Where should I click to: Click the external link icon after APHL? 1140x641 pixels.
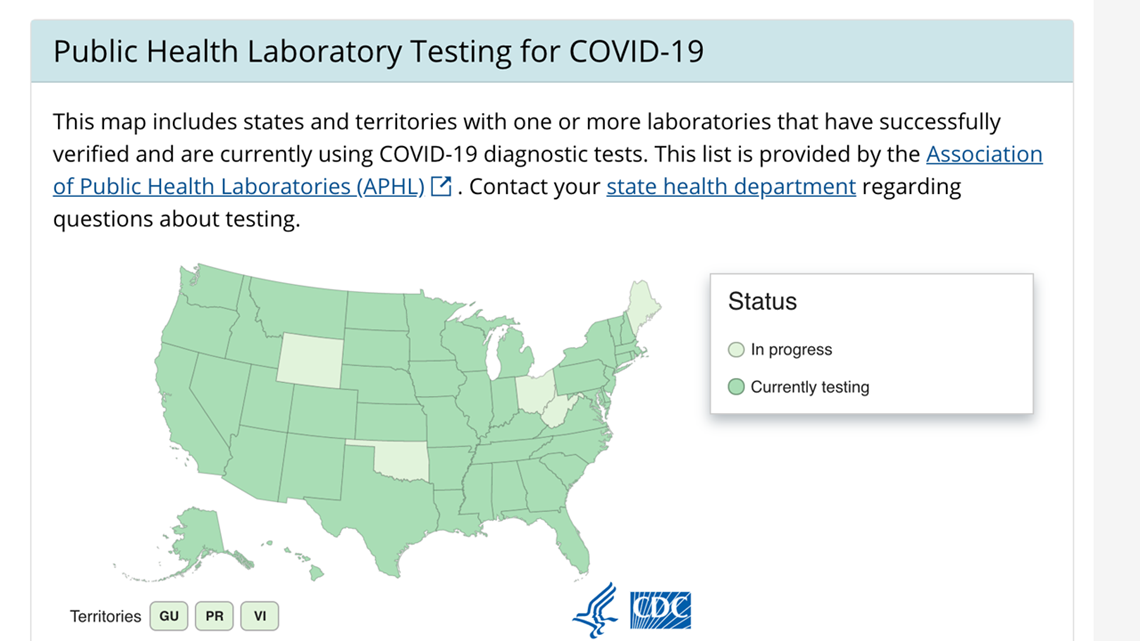click(x=441, y=187)
